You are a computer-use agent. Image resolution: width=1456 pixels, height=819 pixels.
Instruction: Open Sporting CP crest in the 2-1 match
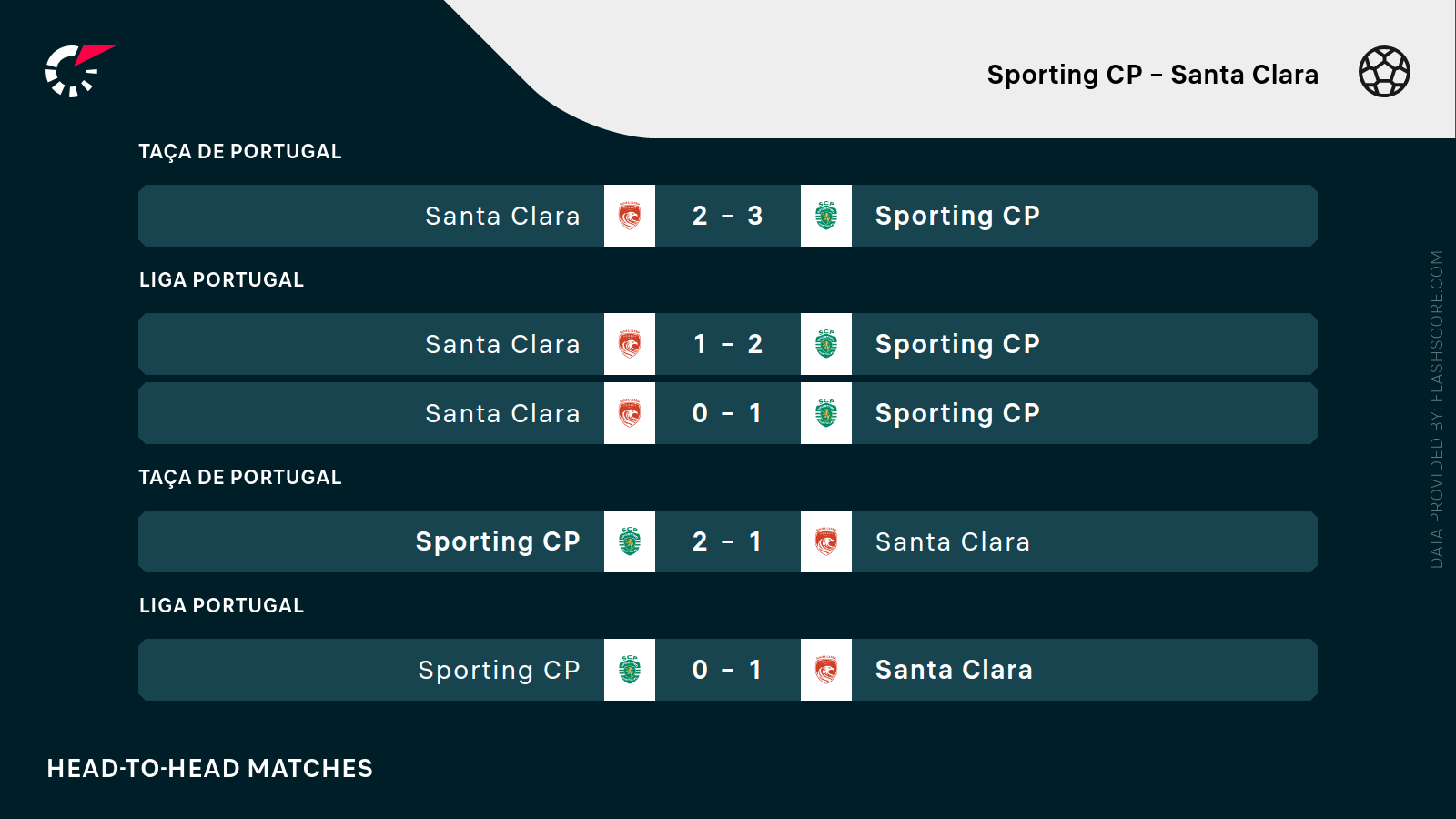[x=630, y=541]
